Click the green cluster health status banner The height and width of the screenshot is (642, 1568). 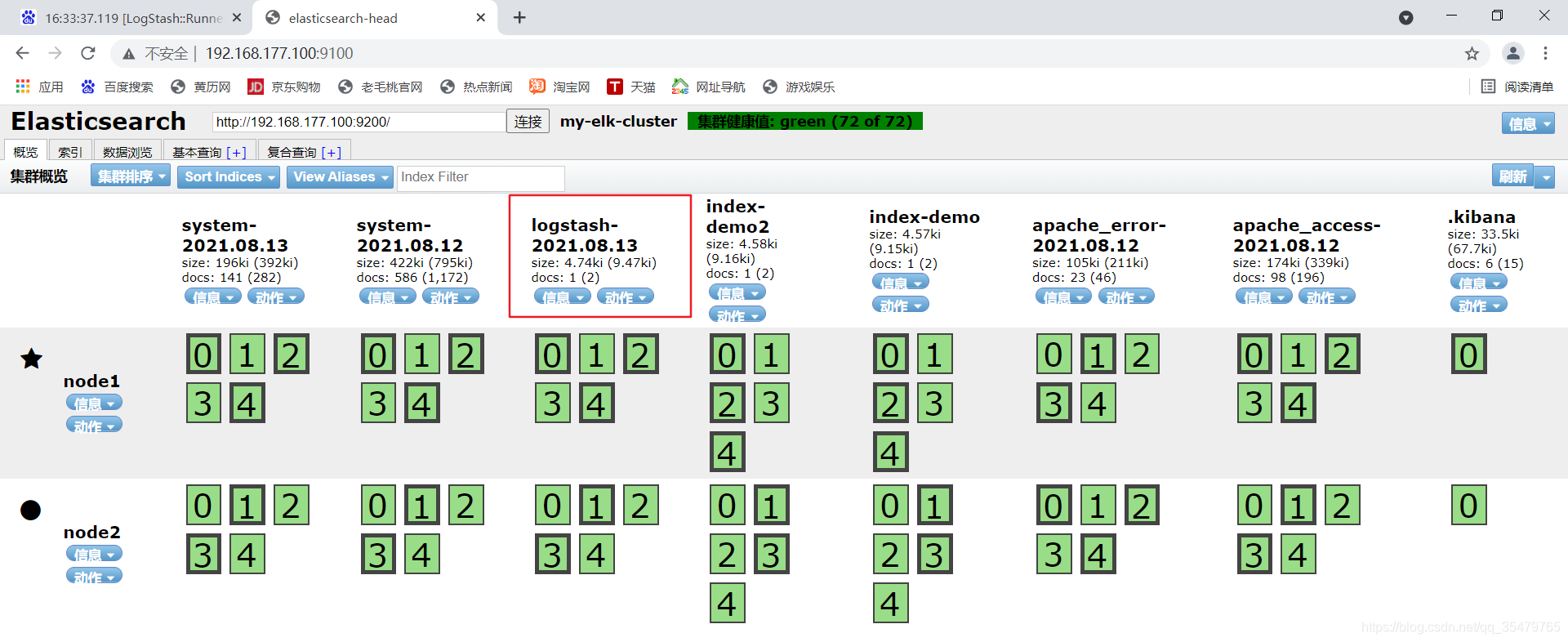coord(805,122)
